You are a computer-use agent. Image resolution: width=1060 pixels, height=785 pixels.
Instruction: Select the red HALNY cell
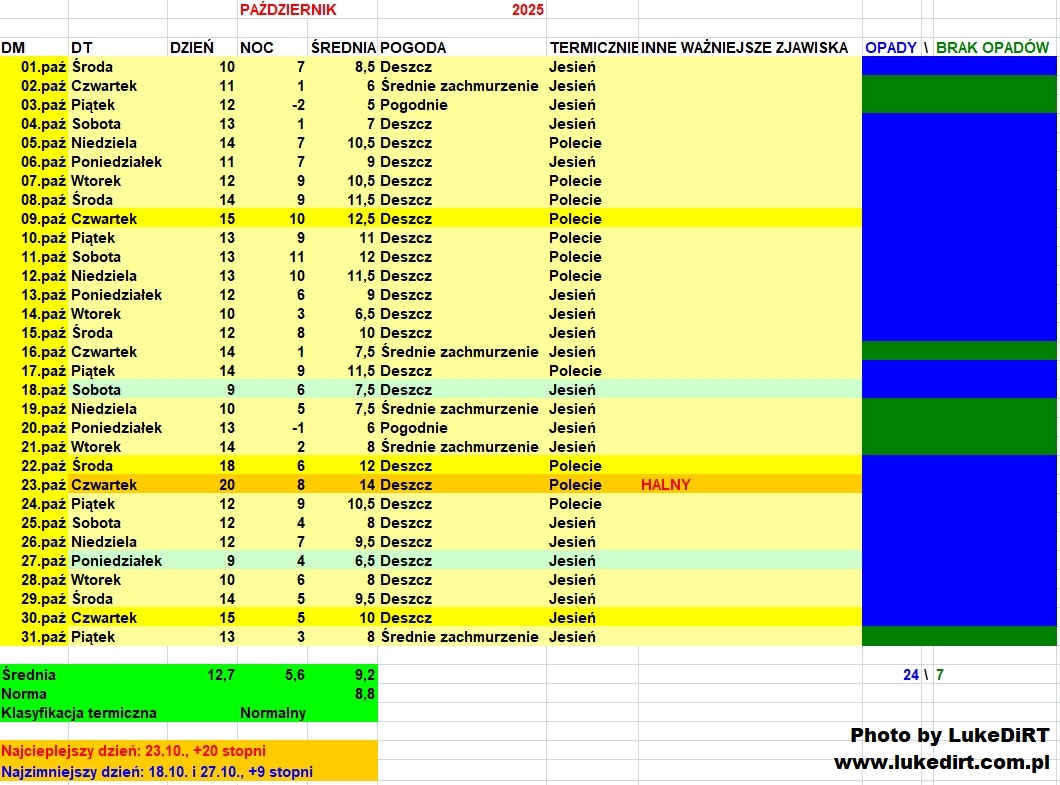coord(665,485)
